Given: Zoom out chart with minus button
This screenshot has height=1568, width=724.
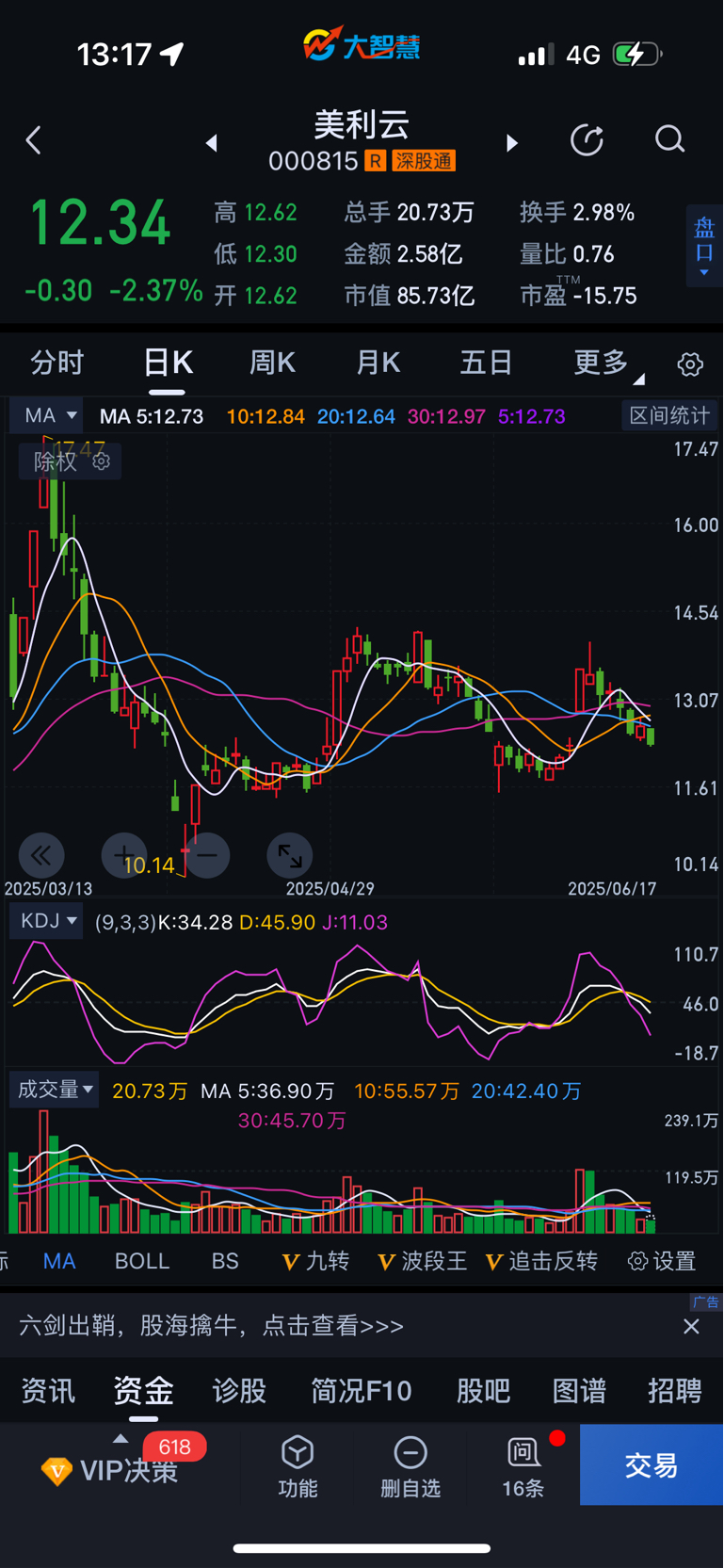Looking at the screenshot, I should tap(207, 855).
